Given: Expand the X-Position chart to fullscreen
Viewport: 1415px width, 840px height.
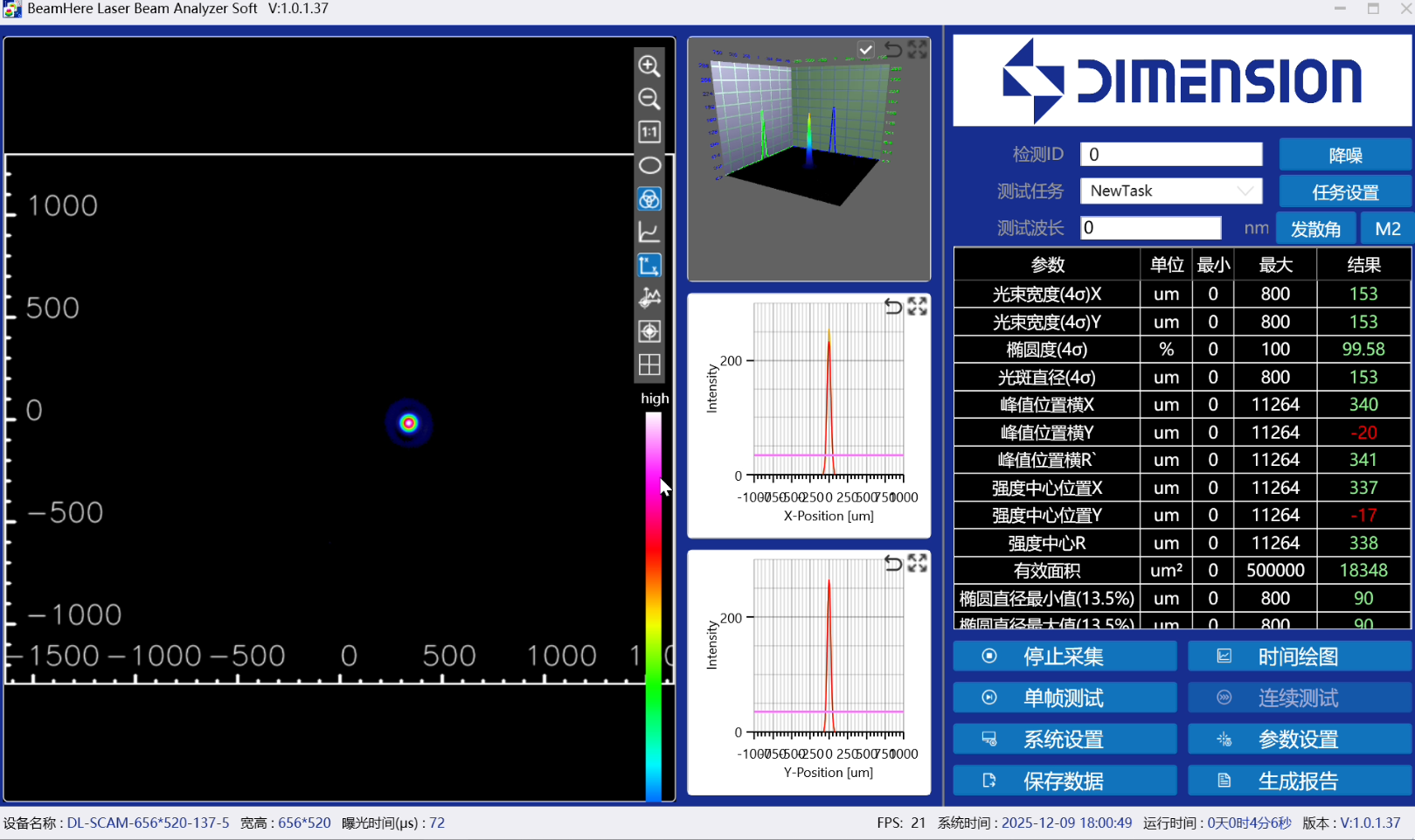Looking at the screenshot, I should [x=917, y=306].
